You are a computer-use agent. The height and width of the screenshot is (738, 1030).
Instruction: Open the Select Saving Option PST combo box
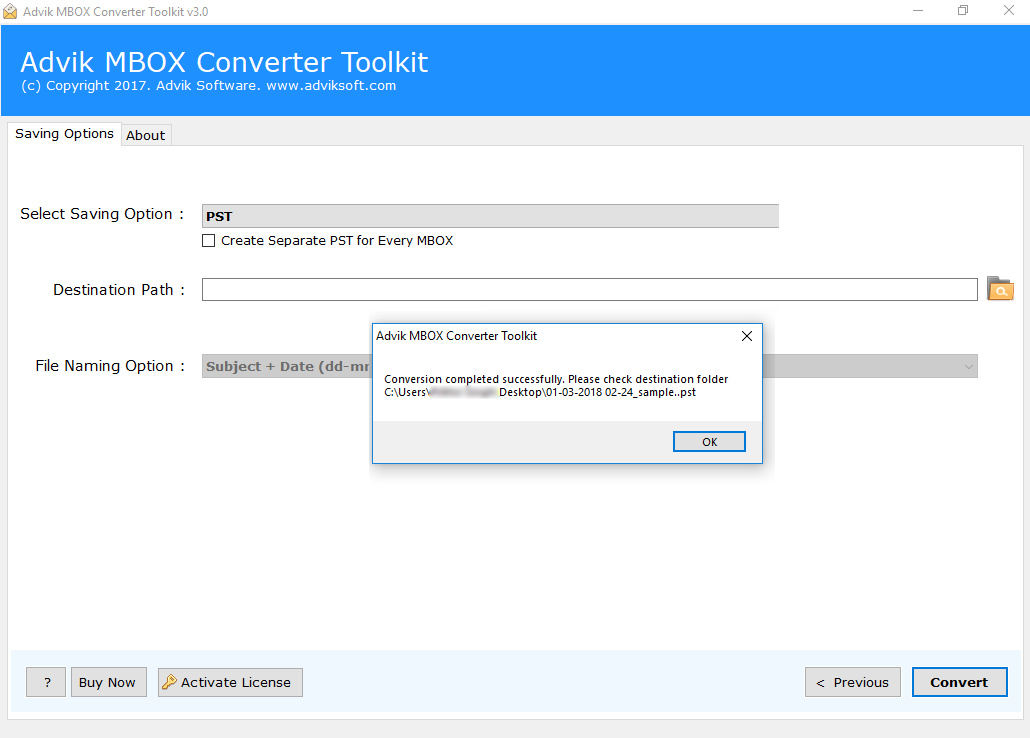tap(490, 216)
